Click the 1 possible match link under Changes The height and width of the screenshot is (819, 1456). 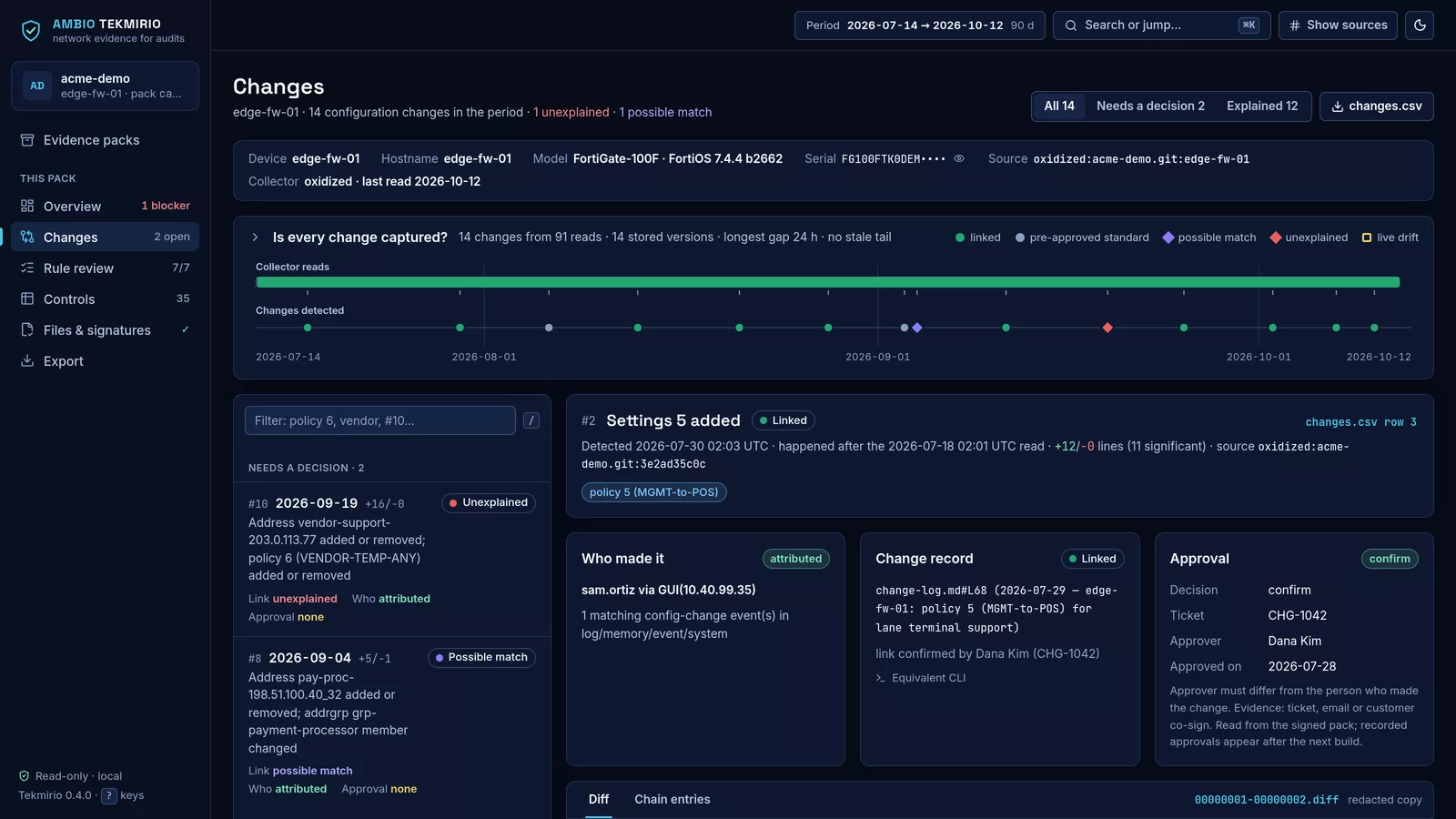click(x=666, y=113)
